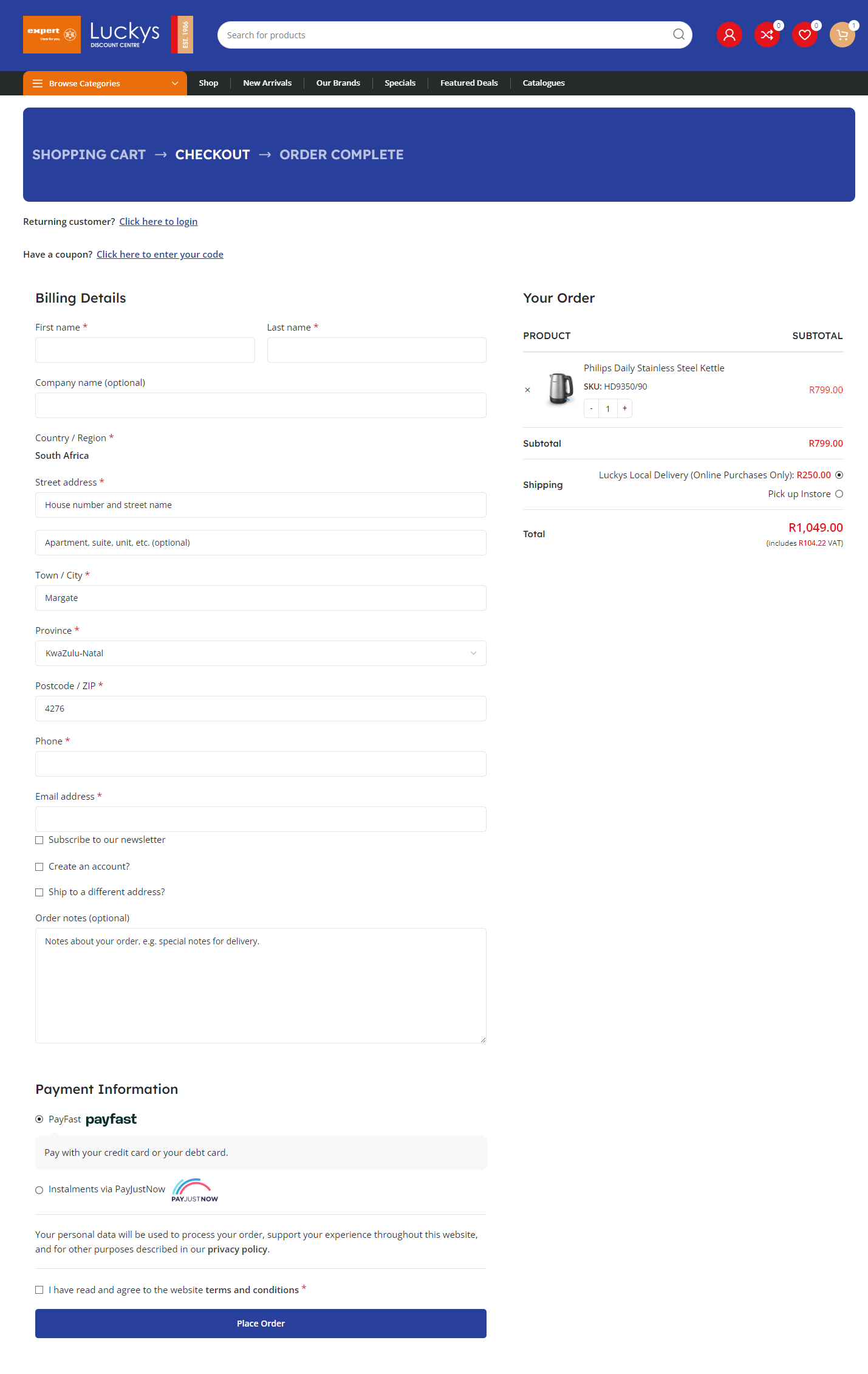Open the Province dropdown
This screenshot has height=1374, width=868.
(260, 653)
